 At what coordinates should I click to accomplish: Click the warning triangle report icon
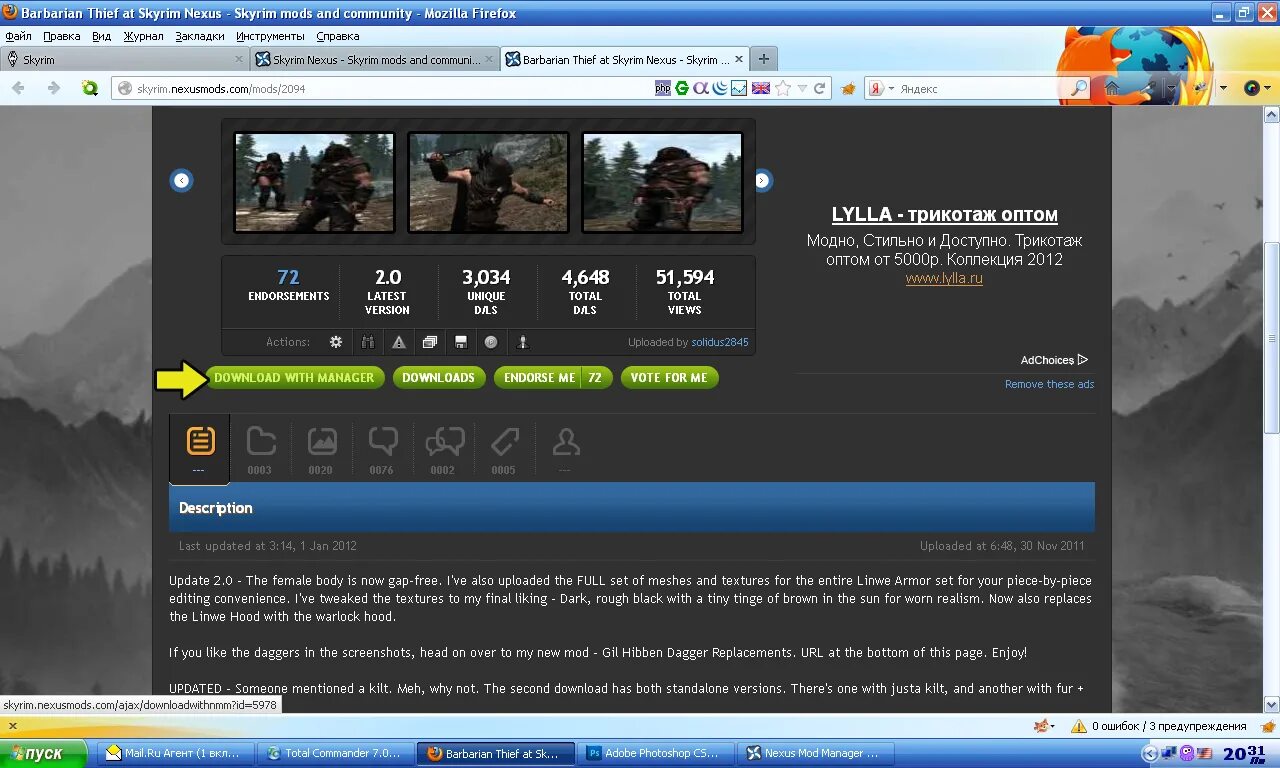(x=399, y=342)
